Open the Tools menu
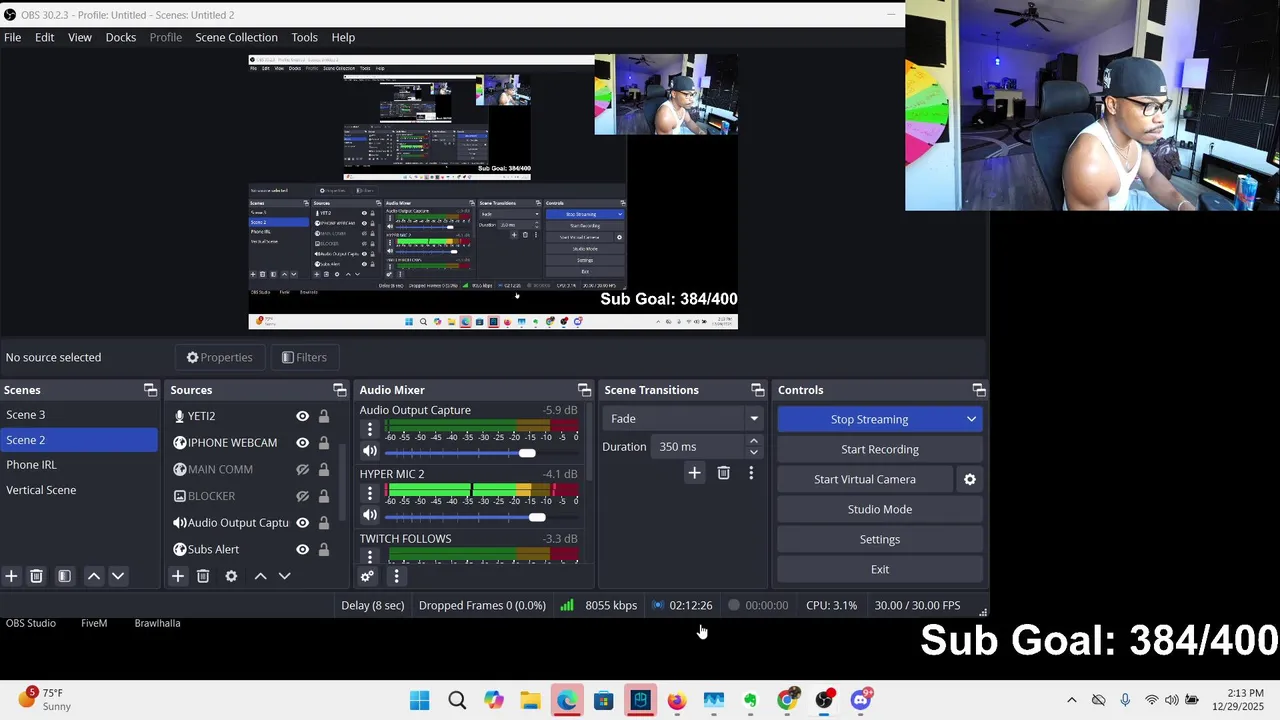Viewport: 1280px width, 720px height. (305, 37)
